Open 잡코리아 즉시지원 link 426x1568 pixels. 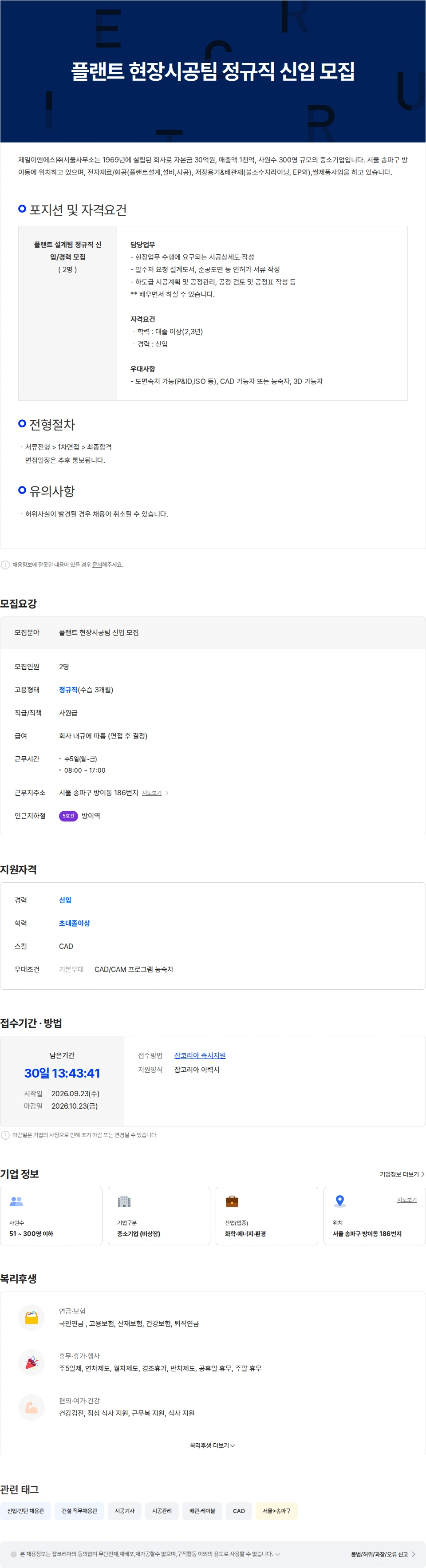(x=200, y=1055)
